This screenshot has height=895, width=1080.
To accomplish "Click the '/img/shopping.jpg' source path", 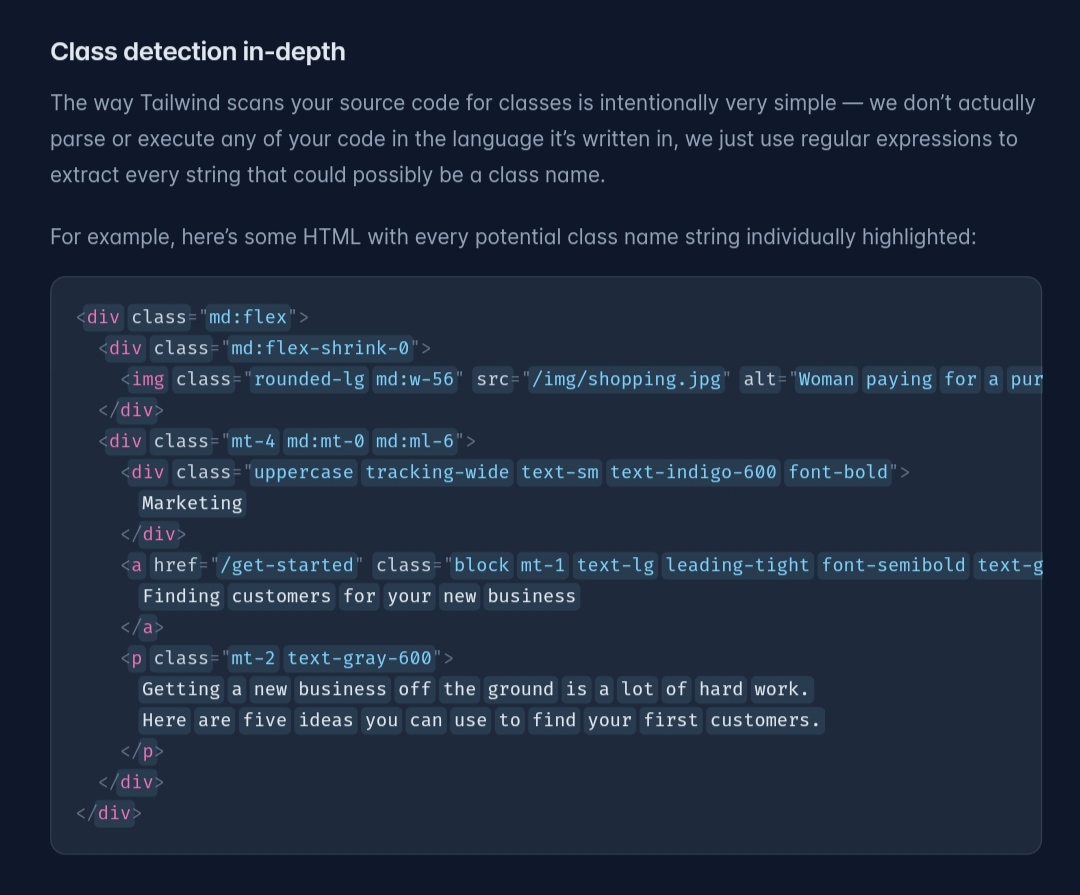I will click(x=627, y=379).
